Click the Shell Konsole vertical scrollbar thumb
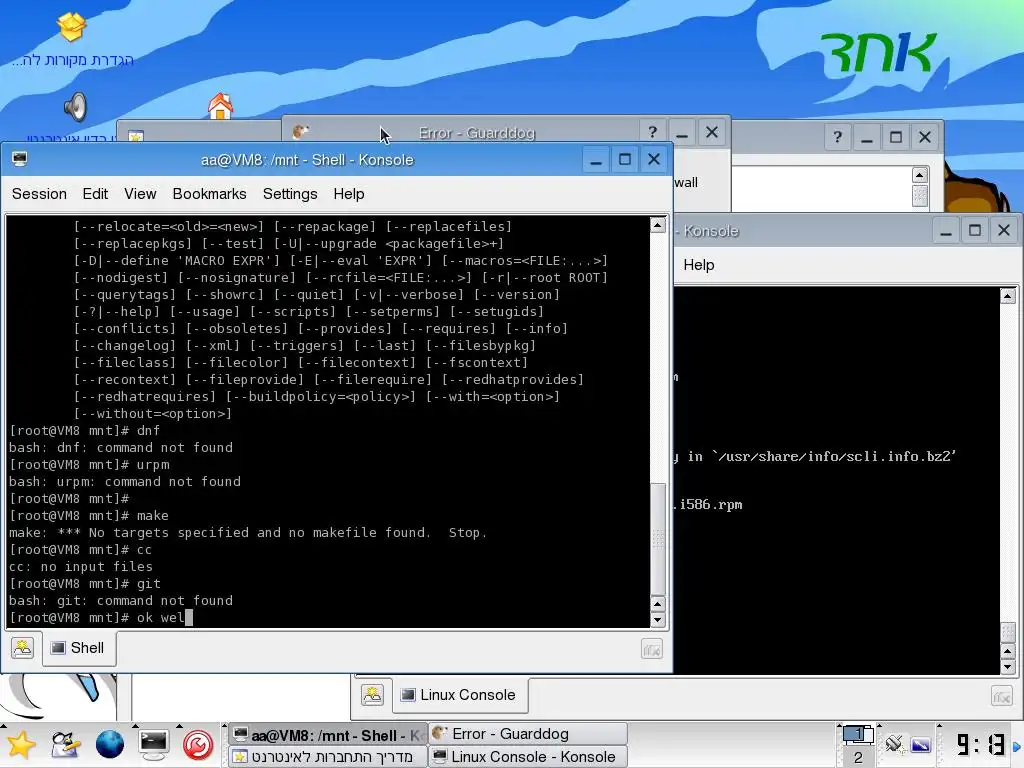The width and height of the screenshot is (1024, 768). coord(658,538)
